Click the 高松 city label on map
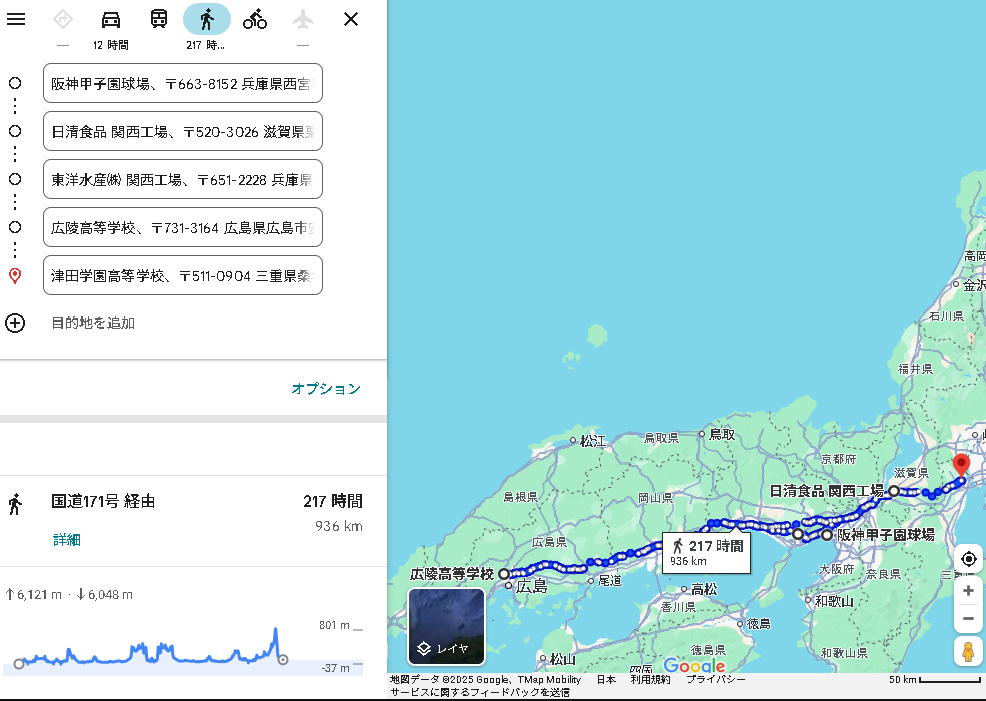This screenshot has width=986, height=701. tap(704, 589)
